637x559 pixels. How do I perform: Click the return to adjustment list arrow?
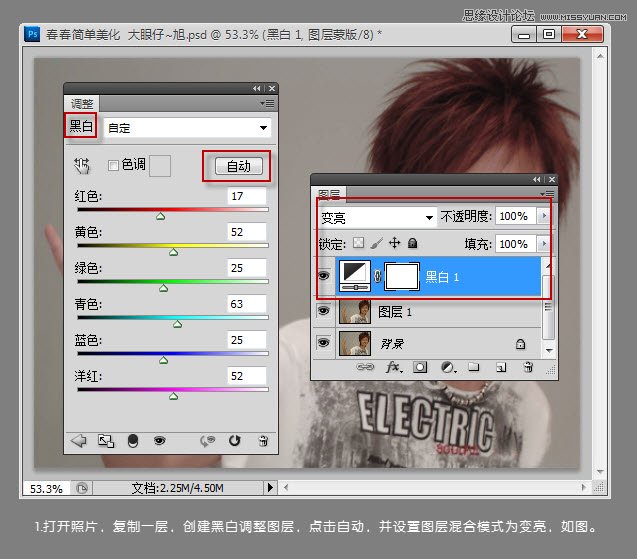[x=80, y=440]
